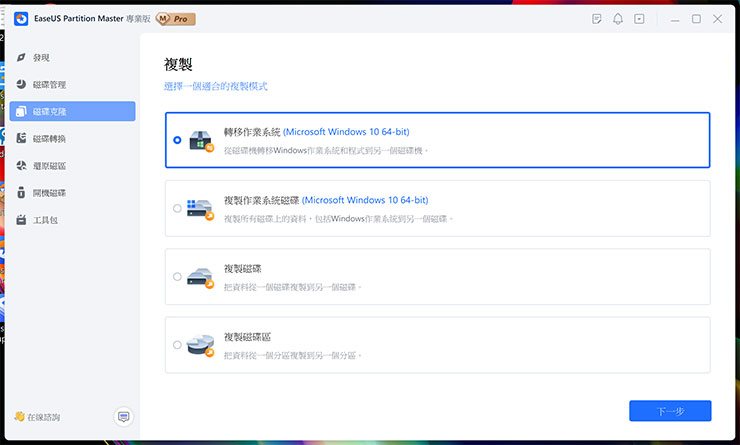
Task: Click the 下一步 next button
Action: 670,411
